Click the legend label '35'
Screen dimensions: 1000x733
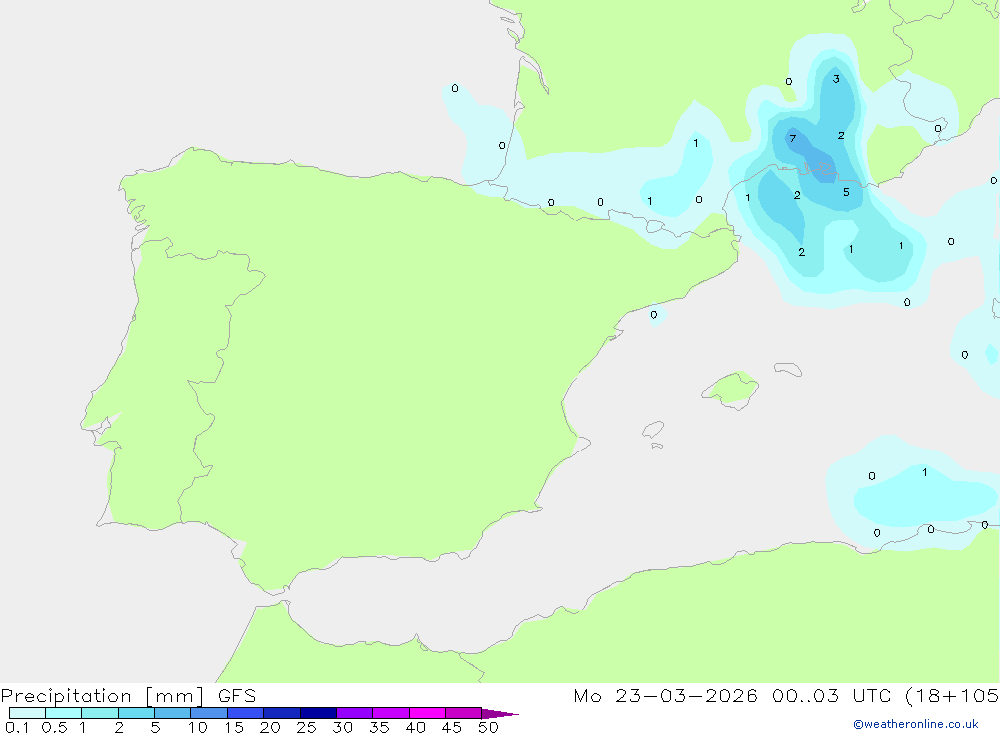(379, 727)
